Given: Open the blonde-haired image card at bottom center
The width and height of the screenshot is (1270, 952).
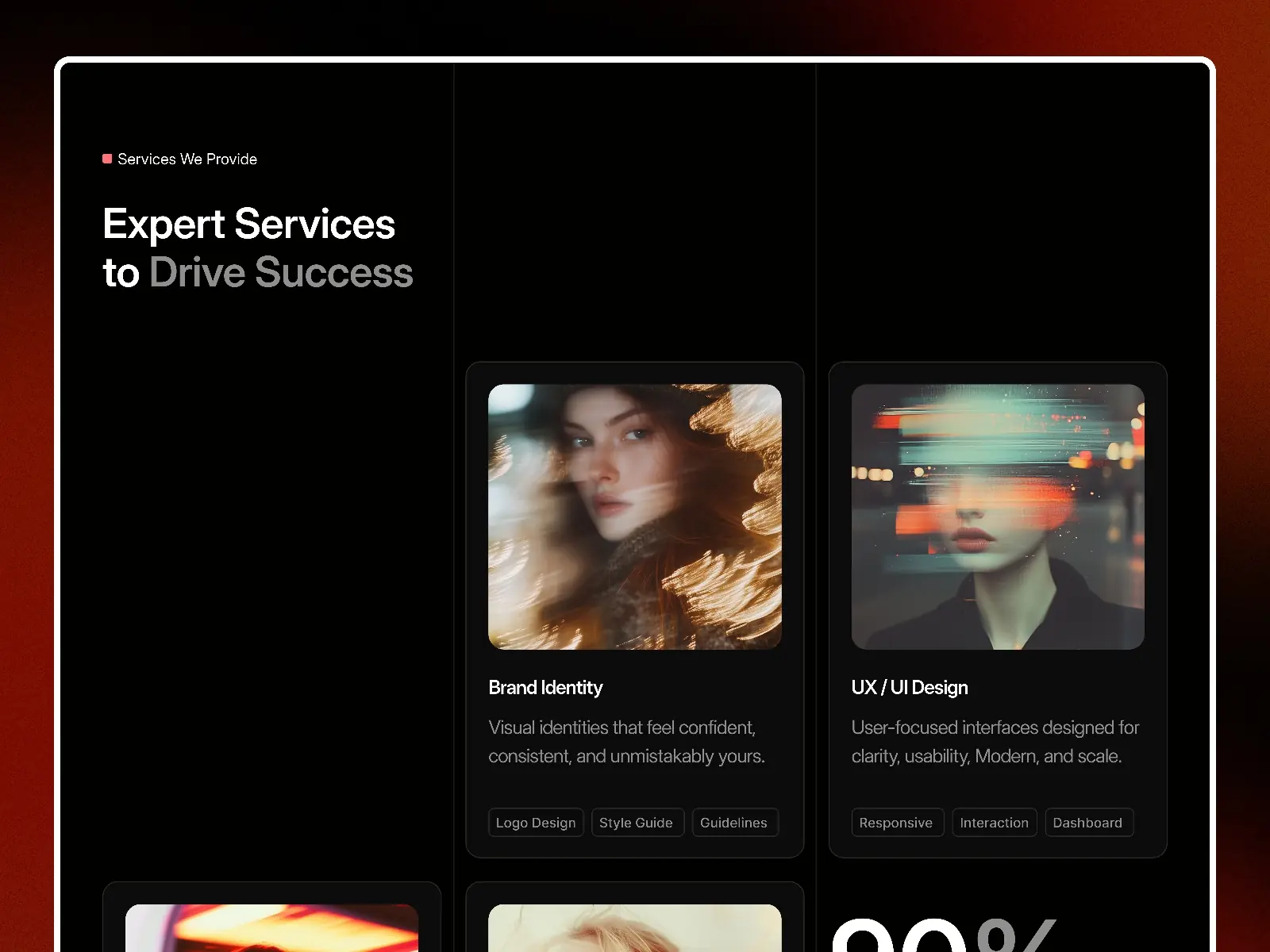Looking at the screenshot, I should (635, 927).
